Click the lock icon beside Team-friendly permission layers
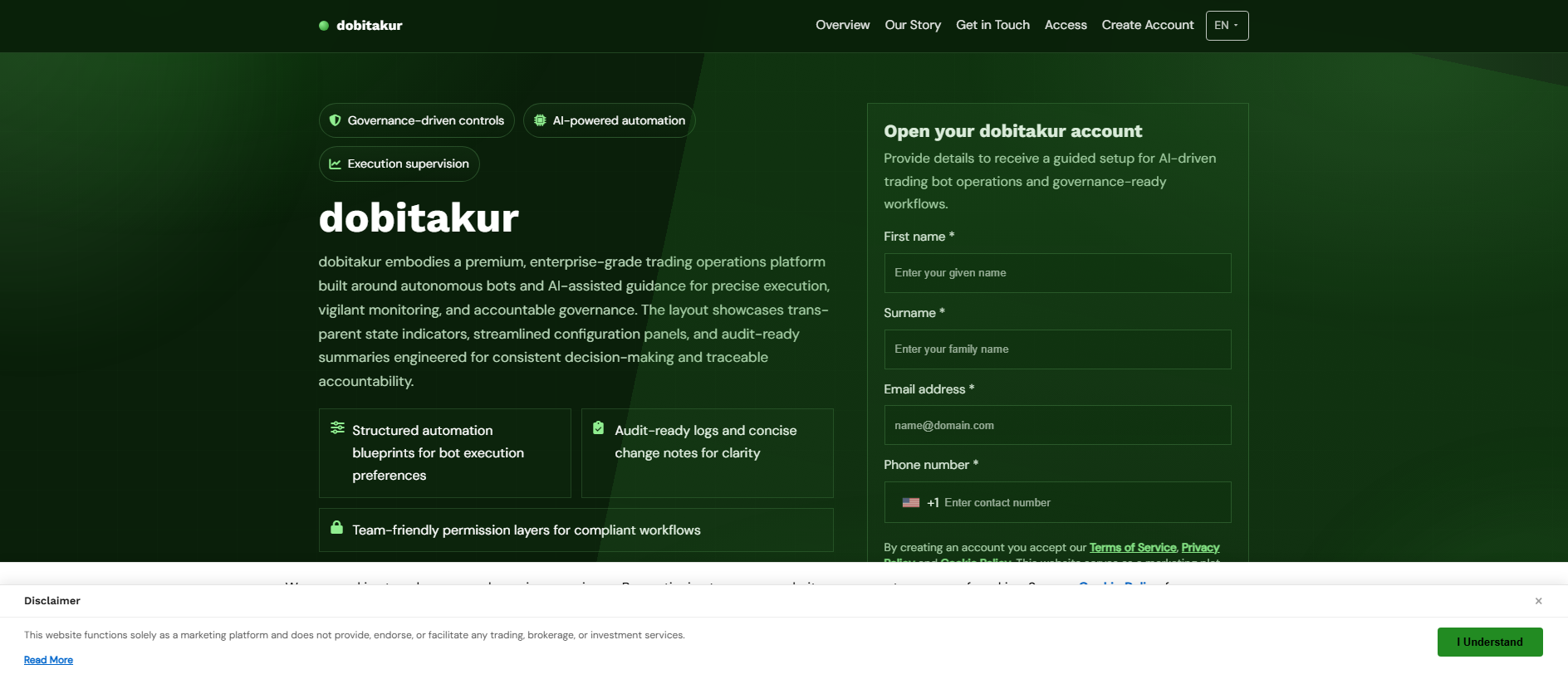1568x679 pixels. click(336, 527)
